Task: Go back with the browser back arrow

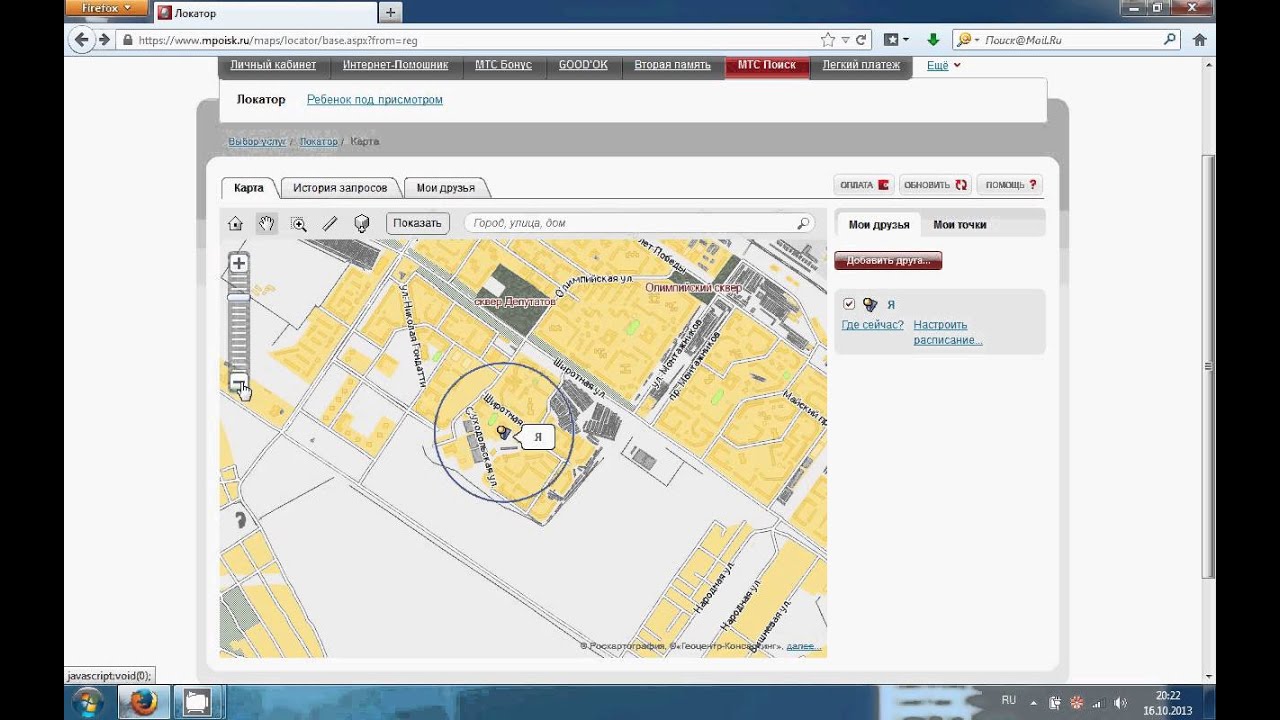Action: coord(81,40)
